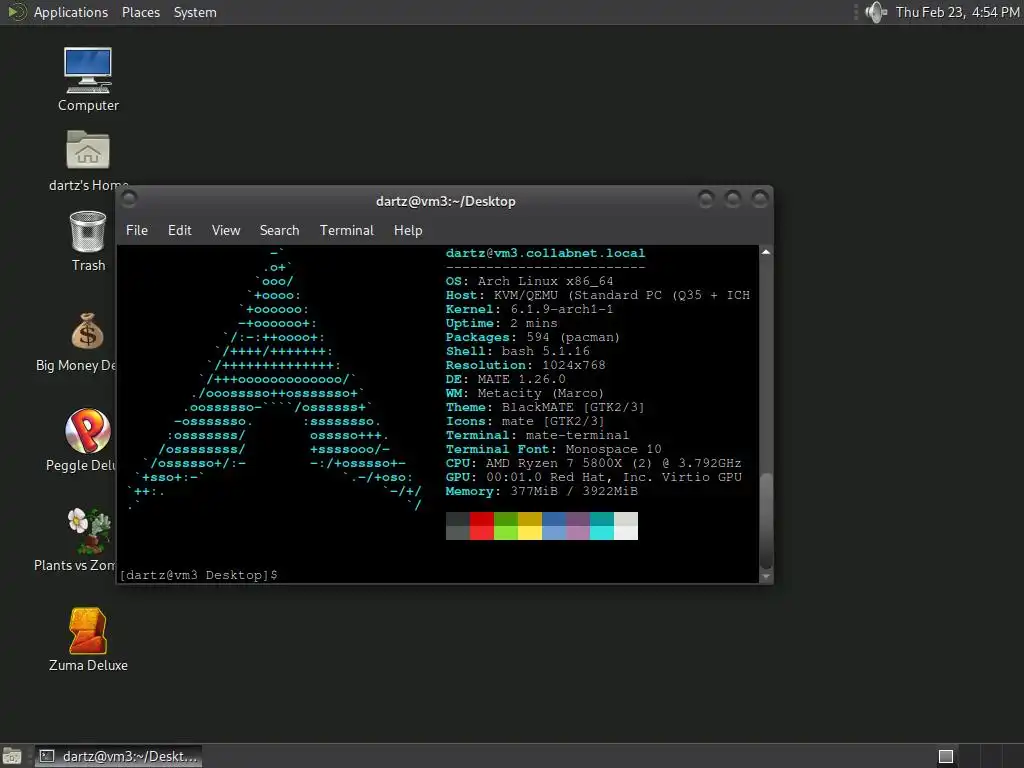Maximize the terminal window
This screenshot has width=1024, height=768.
click(x=733, y=199)
